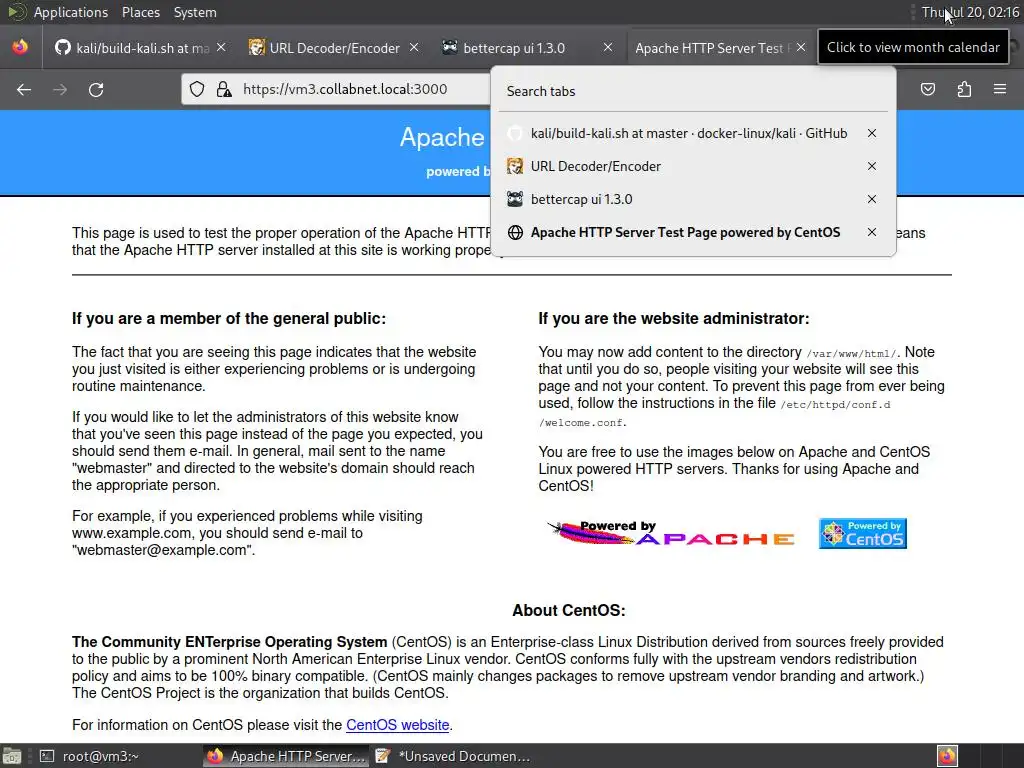1024x768 pixels.
Task: Close the bettercap ui tab in tab strip
Action: 607,48
